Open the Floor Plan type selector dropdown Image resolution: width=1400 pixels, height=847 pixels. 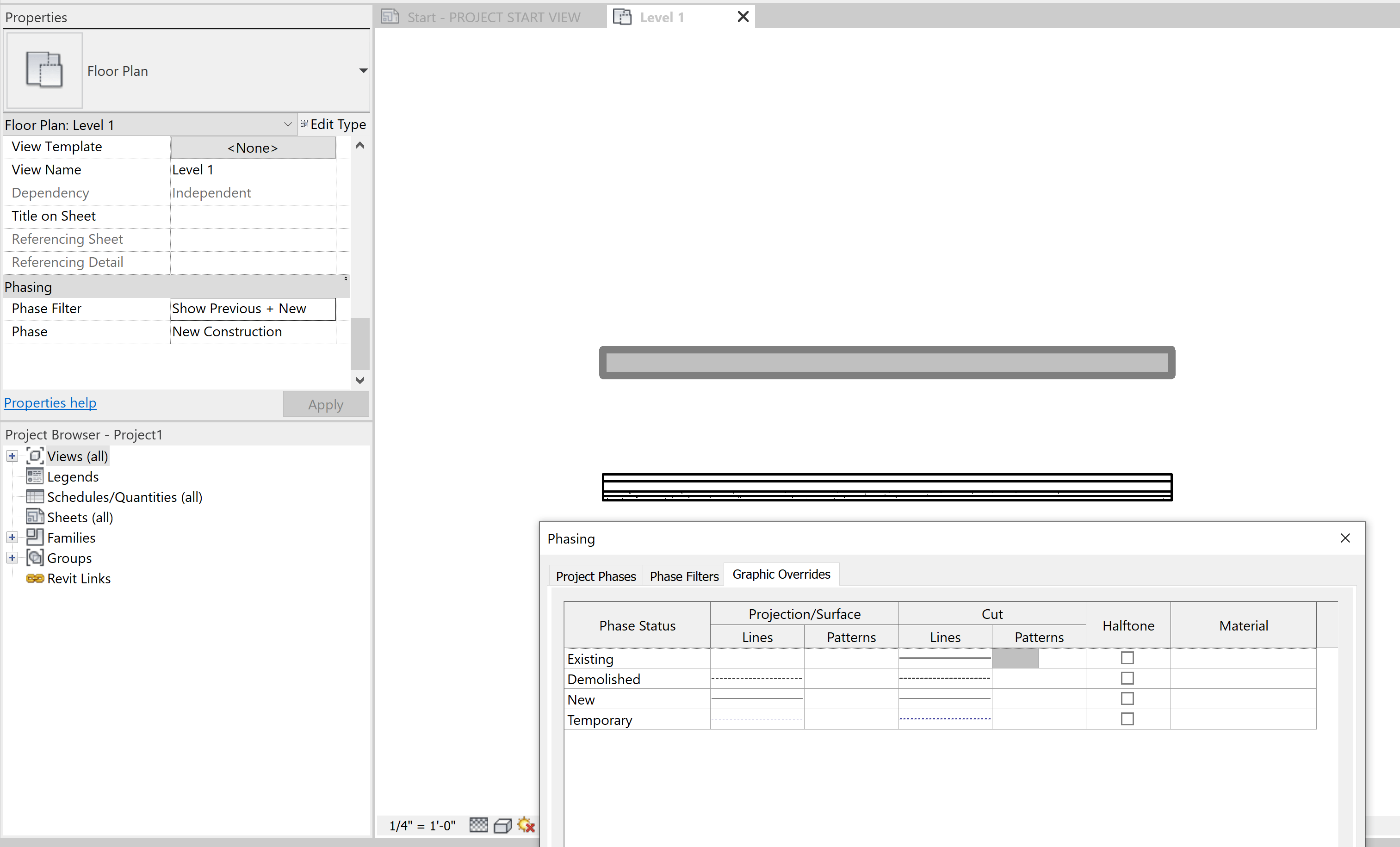(363, 71)
